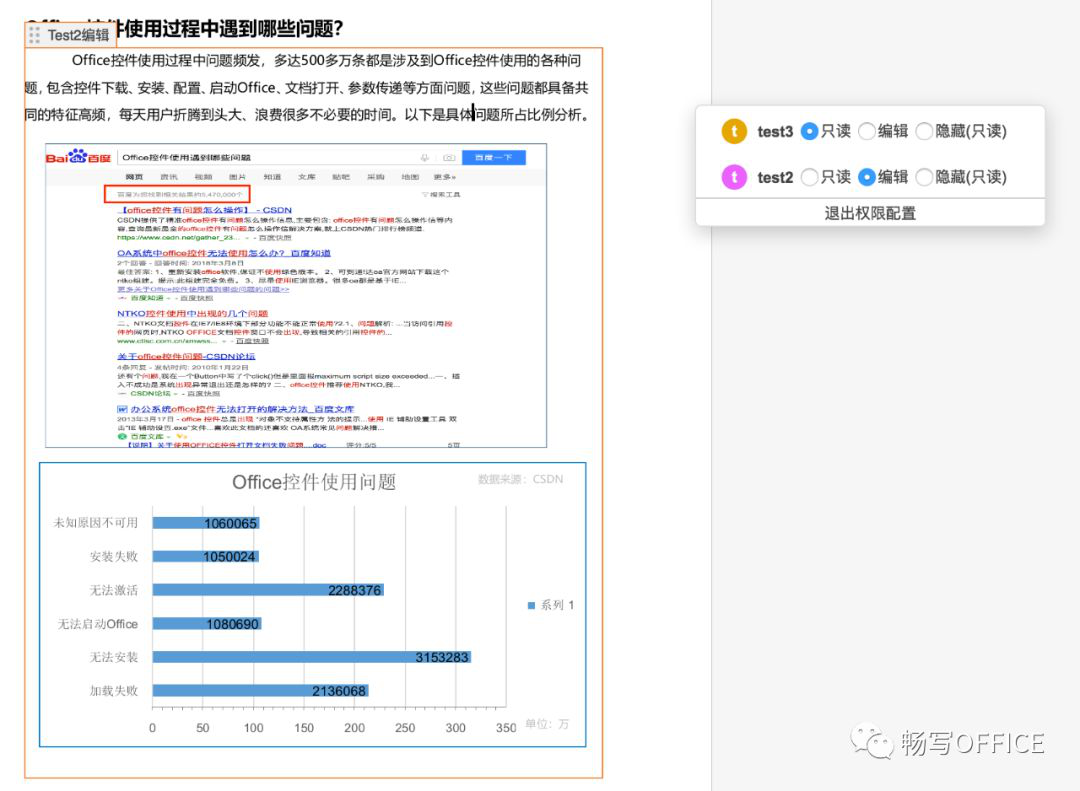Screen dimensions: 1080x791
Task: Select 隐藏(只读) for test2
Action: (x=924, y=177)
